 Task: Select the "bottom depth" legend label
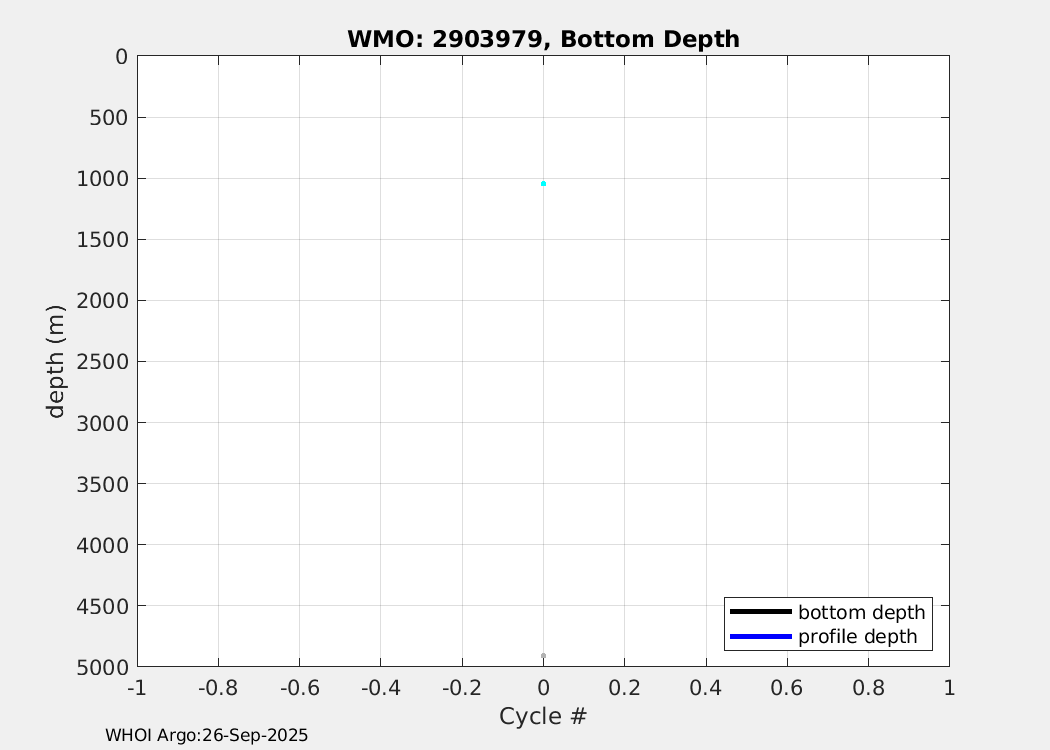tap(861, 612)
